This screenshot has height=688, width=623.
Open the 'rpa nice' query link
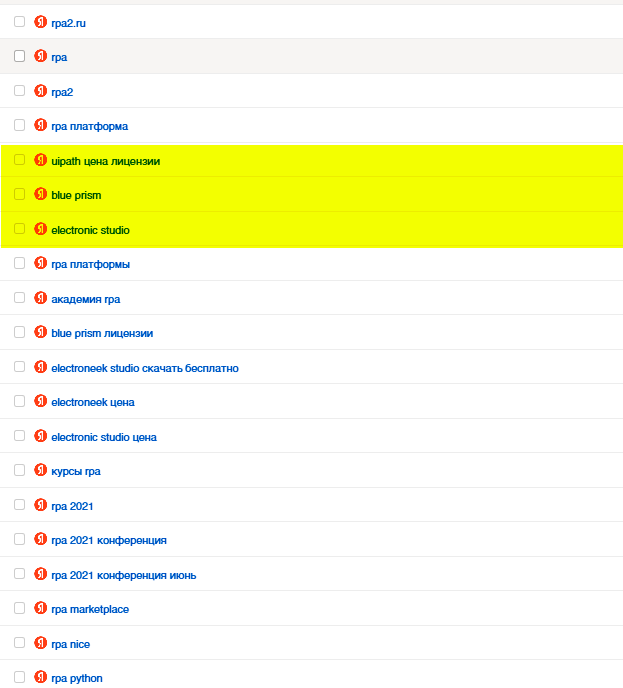(71, 645)
